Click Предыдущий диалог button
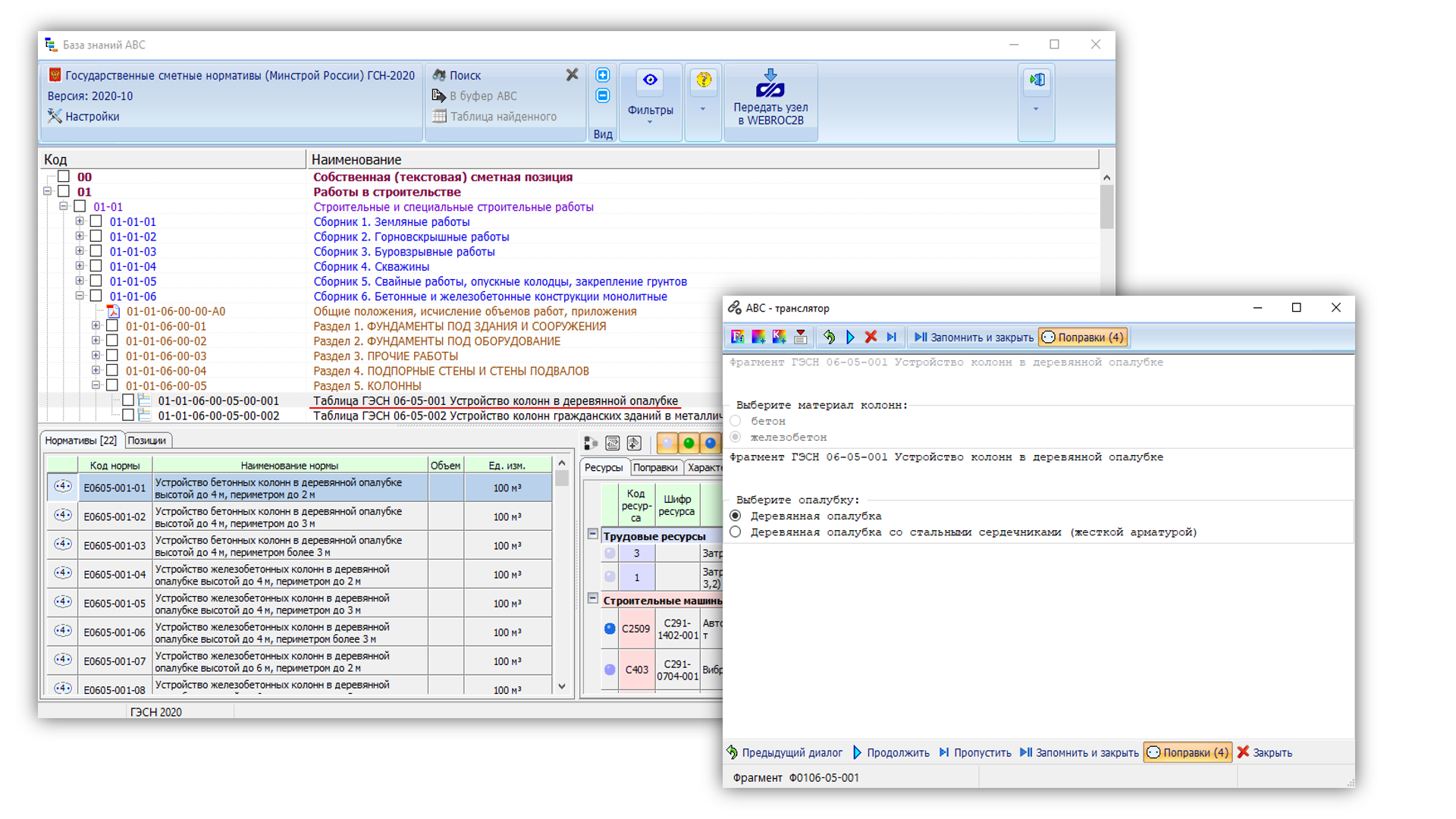1456x819 pixels. pos(785,752)
